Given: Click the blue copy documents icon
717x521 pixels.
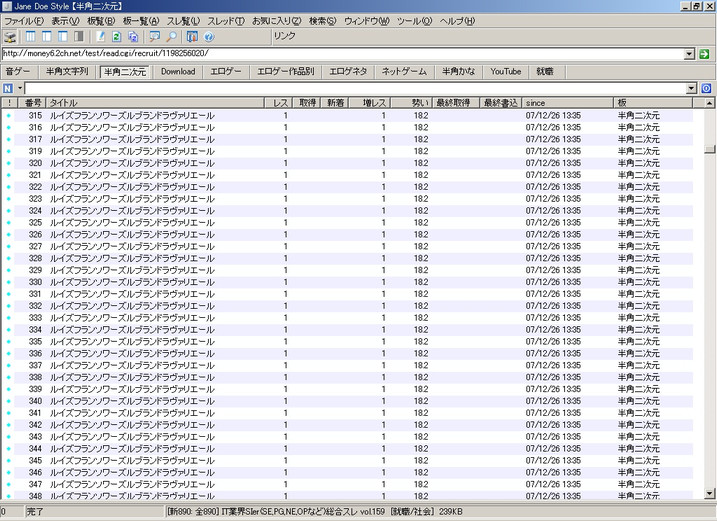Looking at the screenshot, I should coord(133,37).
